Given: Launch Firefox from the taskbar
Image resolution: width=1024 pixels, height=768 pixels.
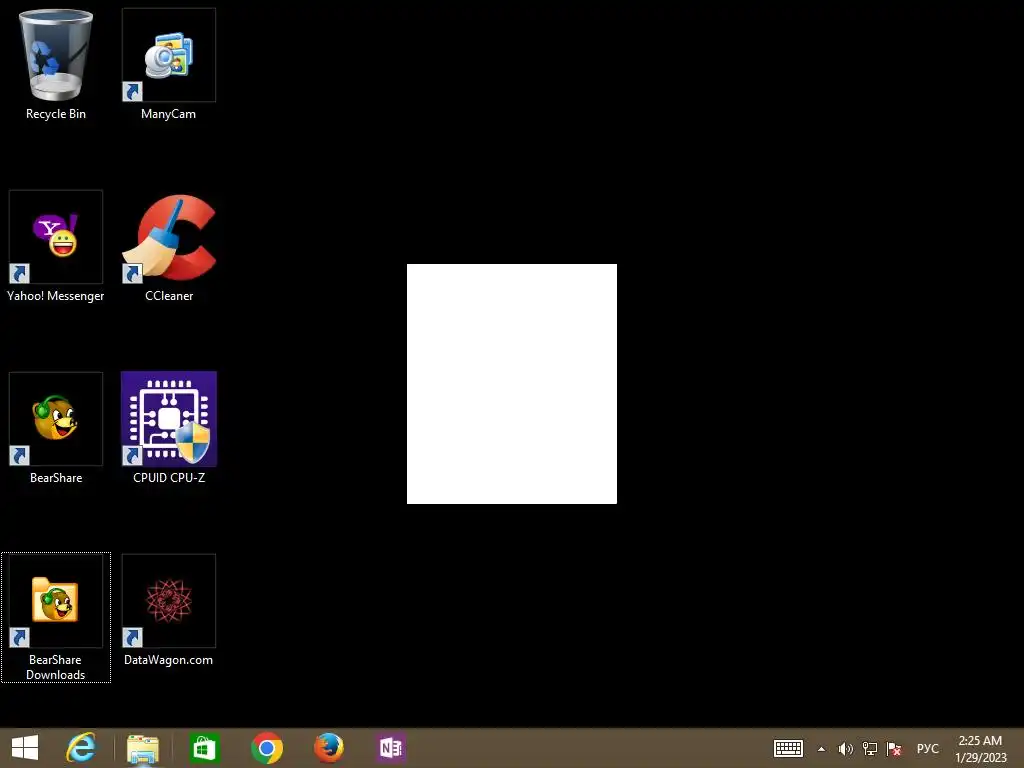Looking at the screenshot, I should pyautogui.click(x=328, y=748).
